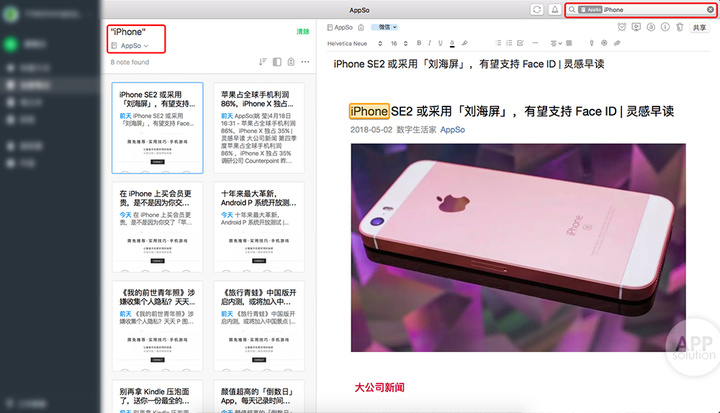The width and height of the screenshot is (720, 413).
Task: Start presentation mode icon
Action: click(636, 27)
